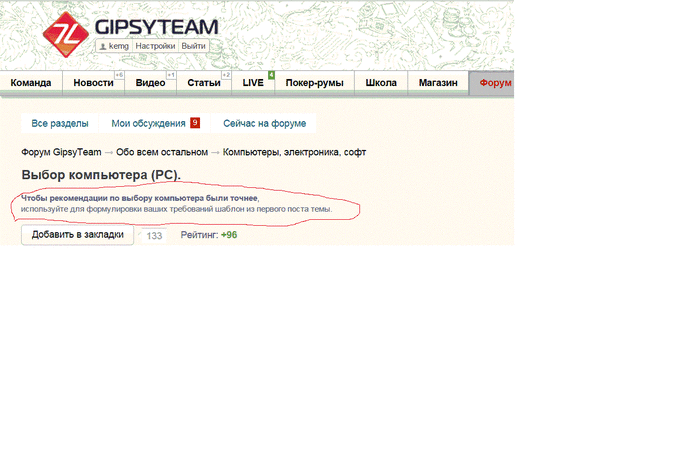Click the +2 badge on Статьи
This screenshot has width=700, height=451.
coord(226,75)
